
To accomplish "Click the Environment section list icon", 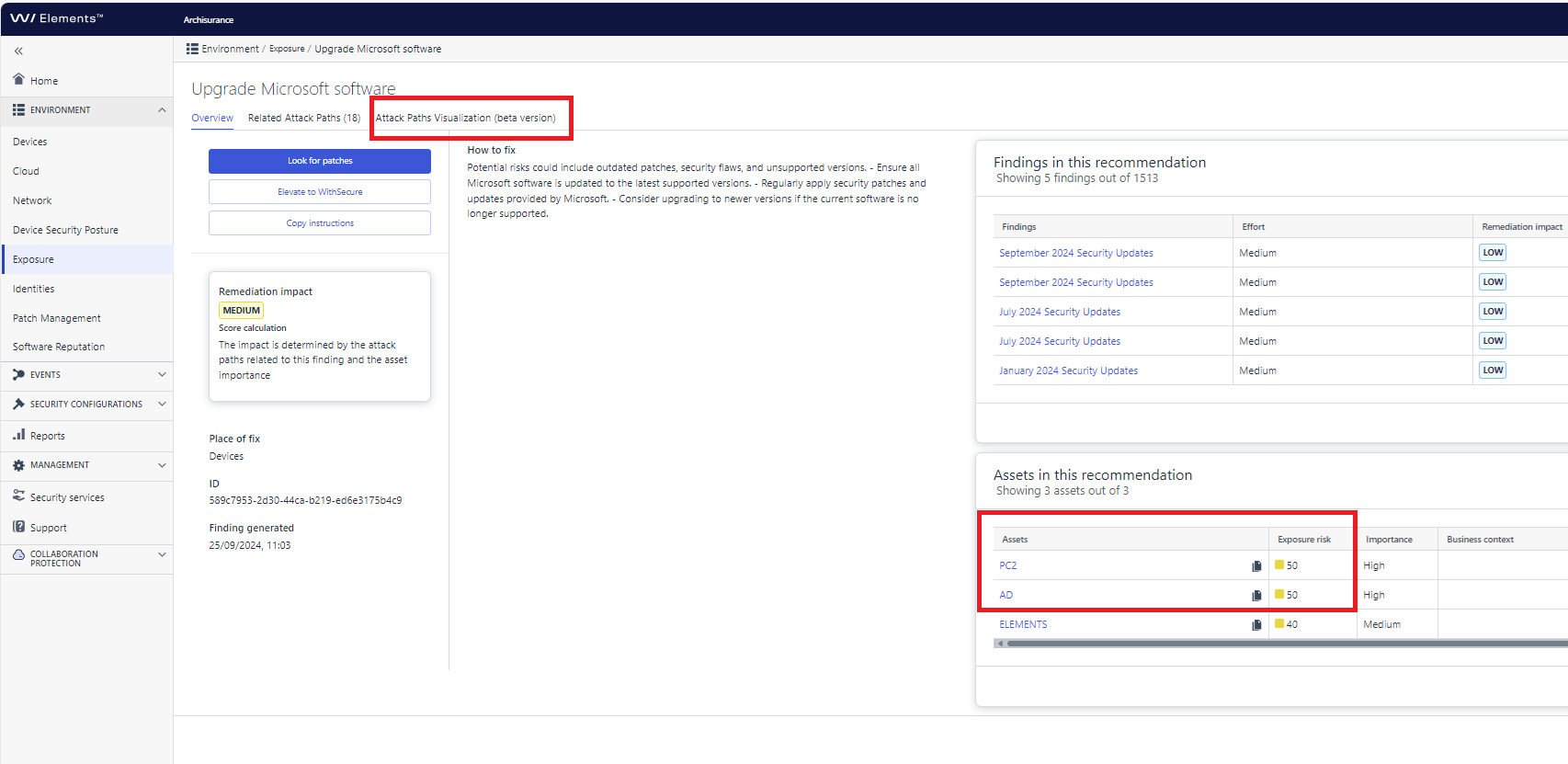I will [x=18, y=110].
